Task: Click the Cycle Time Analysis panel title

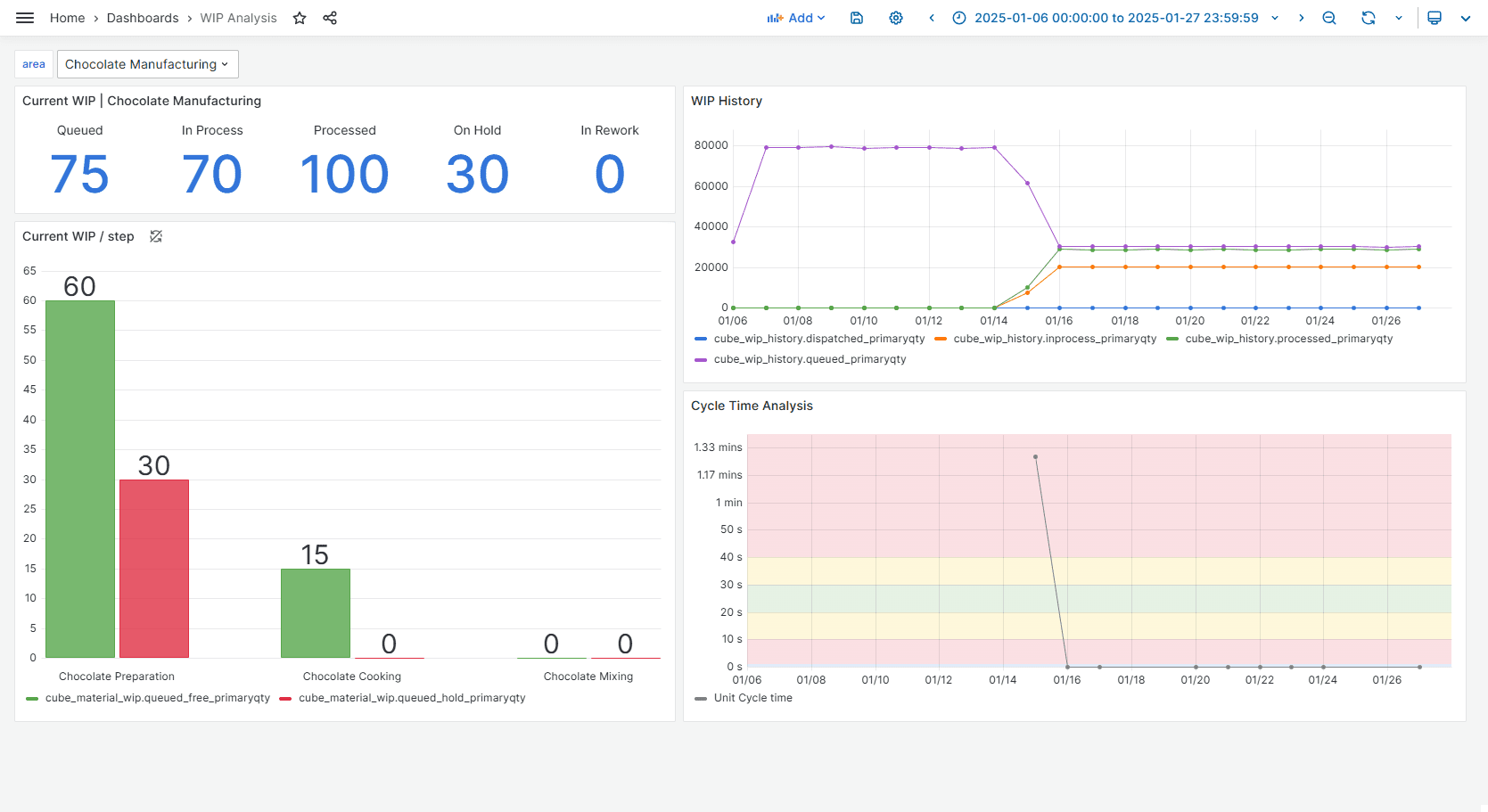Action: (x=752, y=406)
